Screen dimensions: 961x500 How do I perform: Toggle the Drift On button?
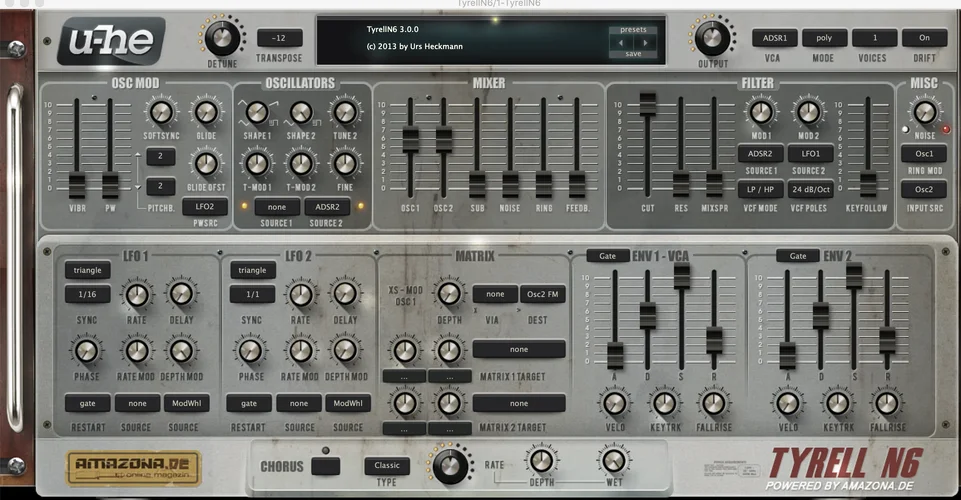[924, 38]
